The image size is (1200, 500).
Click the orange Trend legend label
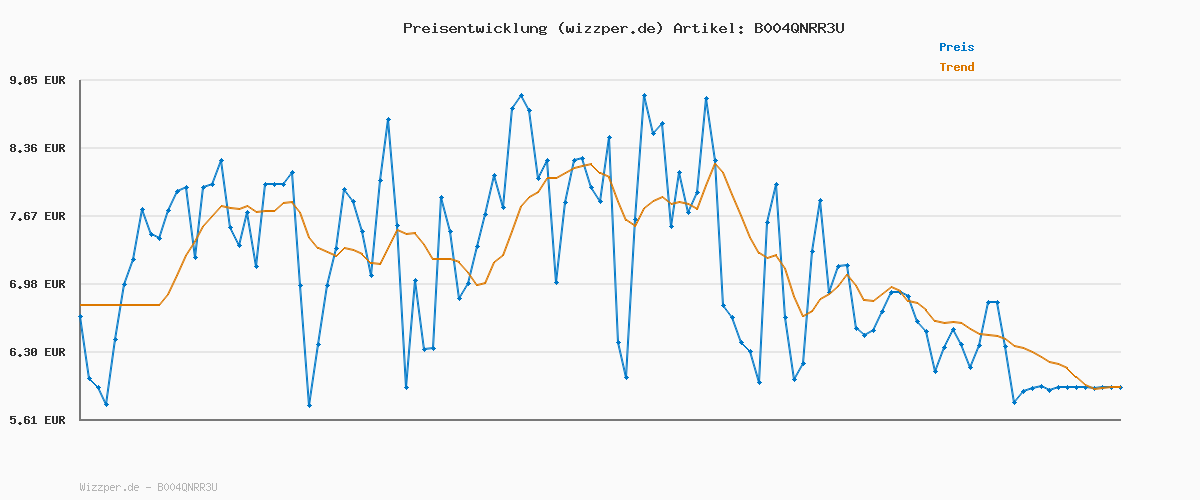click(956, 68)
